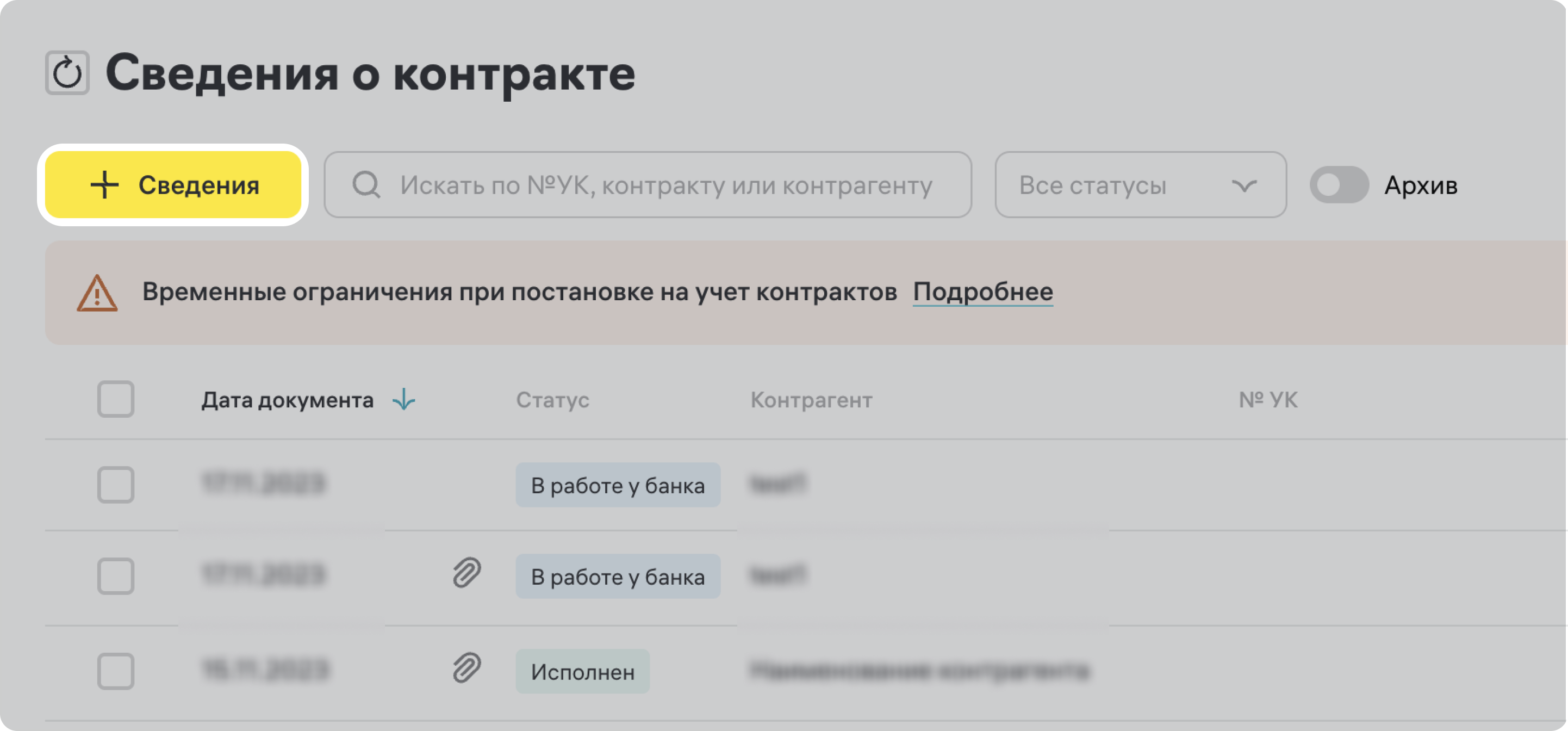
Task: Open the attachment paperclip in second row
Action: click(x=467, y=573)
